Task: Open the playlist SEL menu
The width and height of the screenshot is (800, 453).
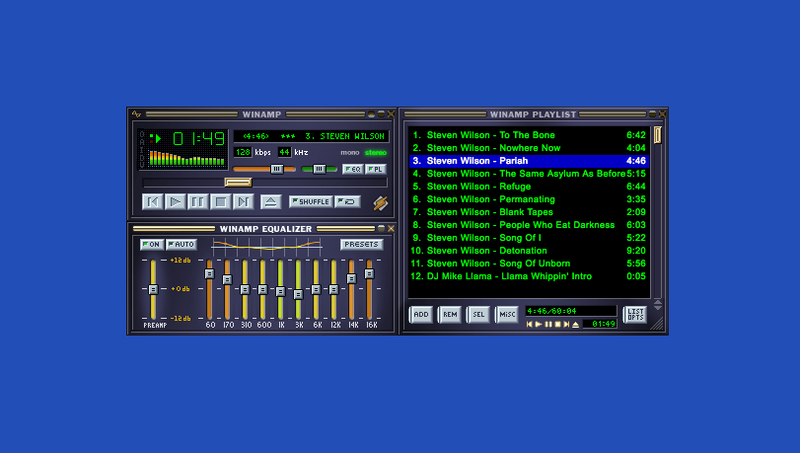Action: coord(479,315)
